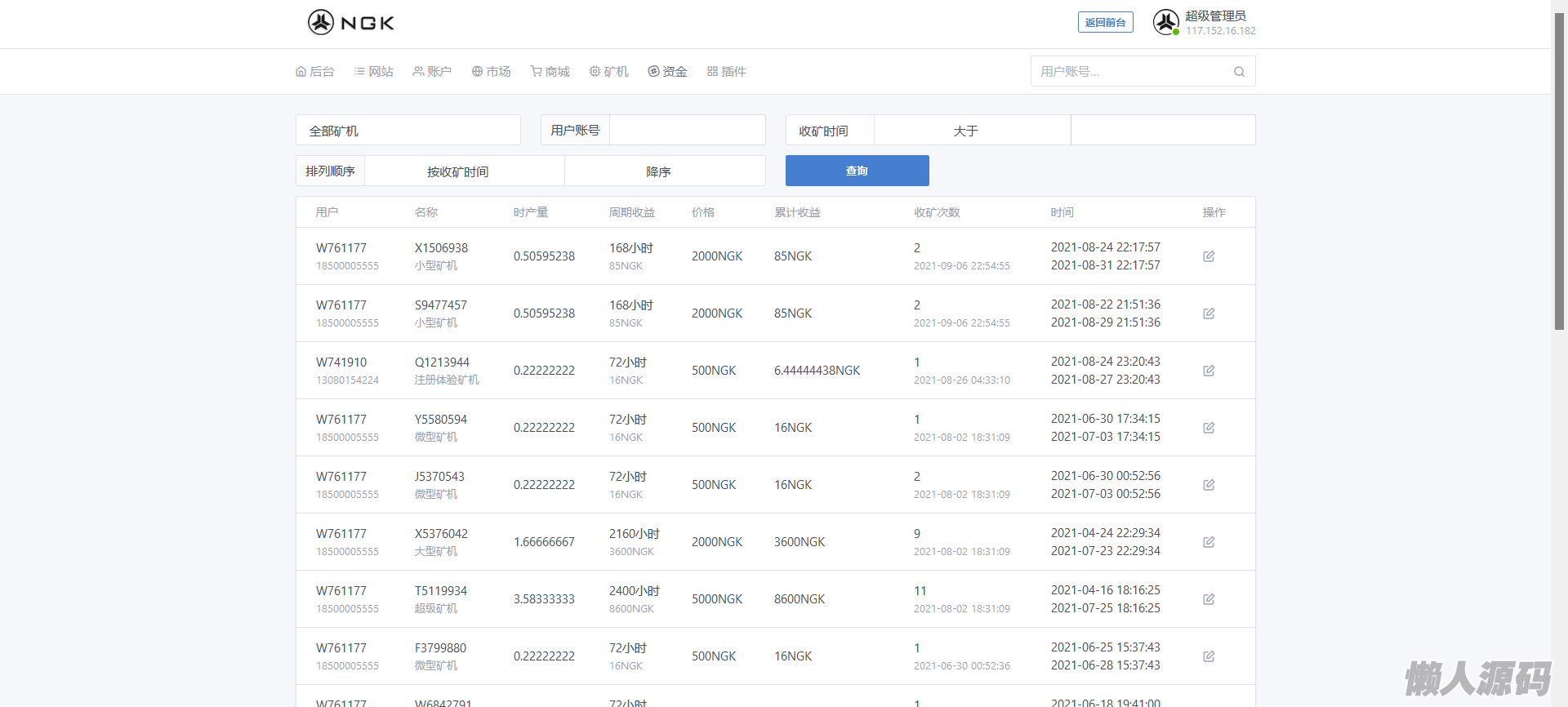
Task: Click edit icon for miner Q1213944
Action: (1209, 371)
